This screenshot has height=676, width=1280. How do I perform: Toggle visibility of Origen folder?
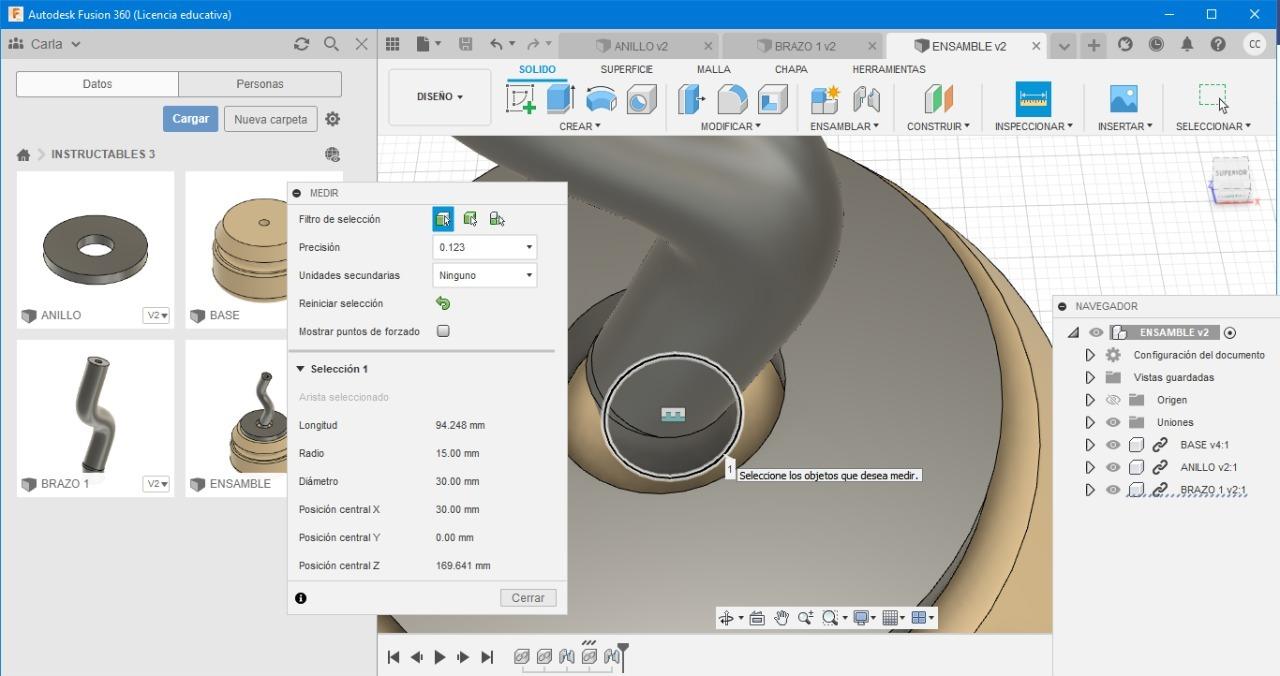[x=1112, y=400]
